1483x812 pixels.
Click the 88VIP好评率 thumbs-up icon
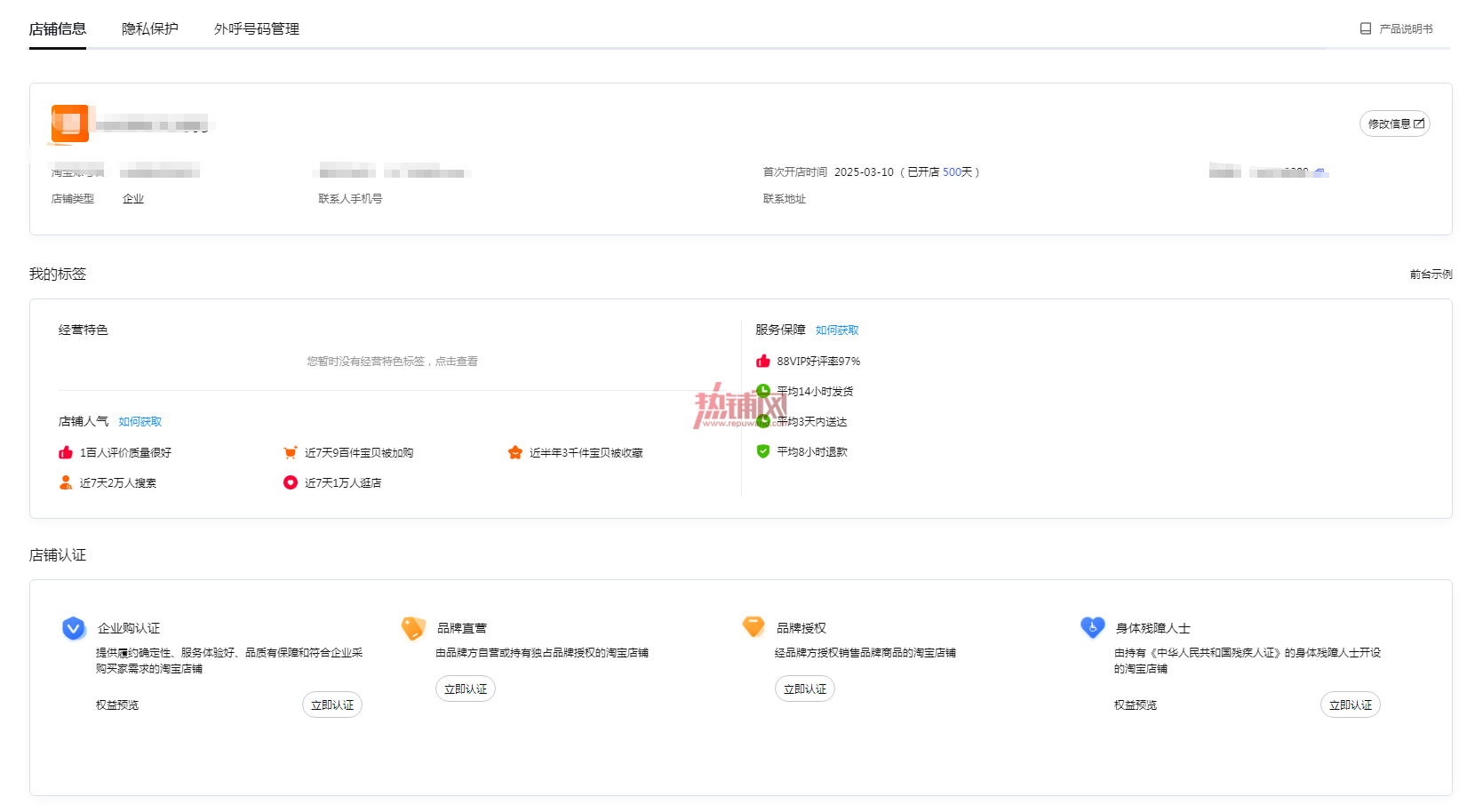tap(763, 361)
